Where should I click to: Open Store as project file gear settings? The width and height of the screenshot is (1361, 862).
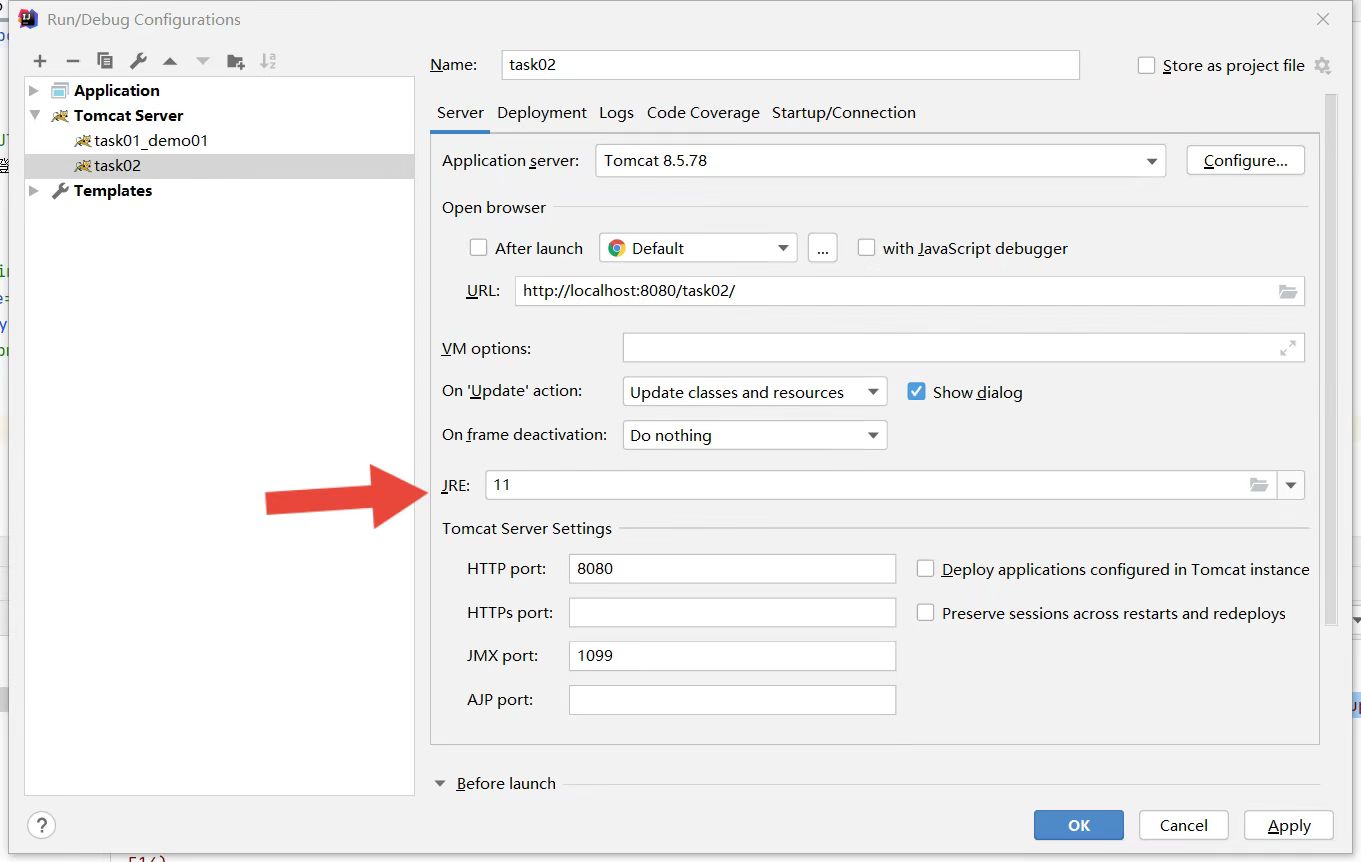tap(1322, 65)
